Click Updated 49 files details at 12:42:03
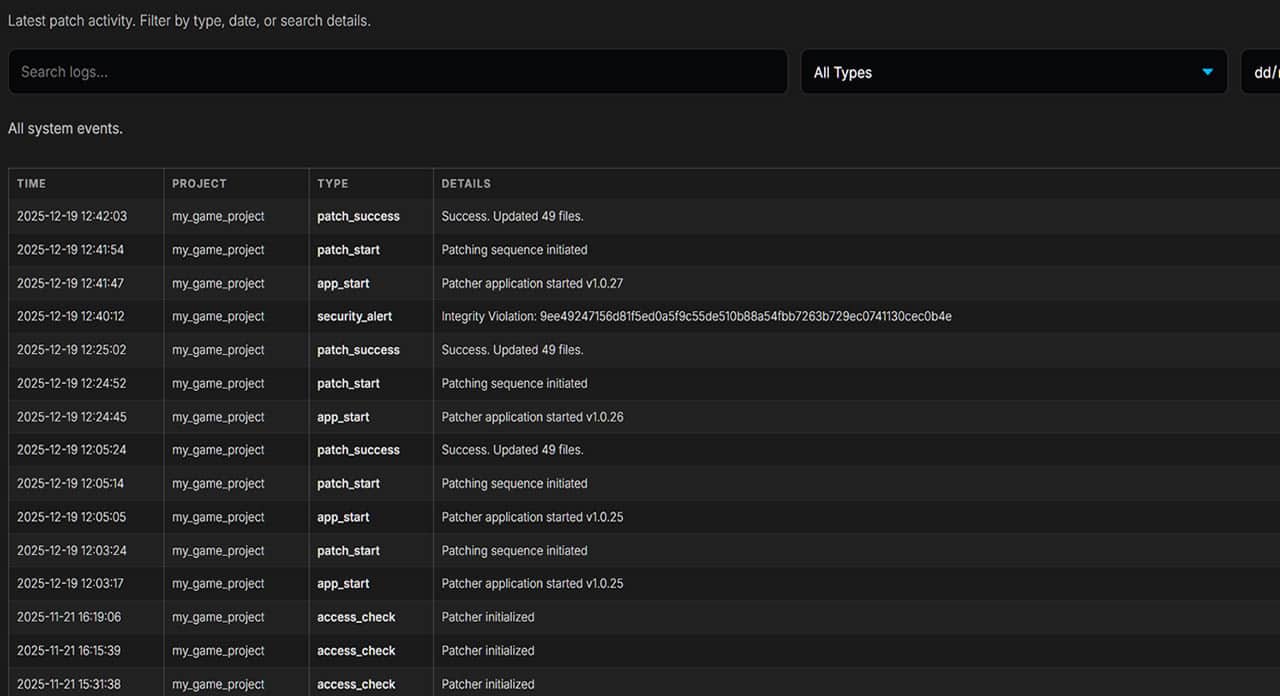The height and width of the screenshot is (696, 1280). [x=512, y=216]
